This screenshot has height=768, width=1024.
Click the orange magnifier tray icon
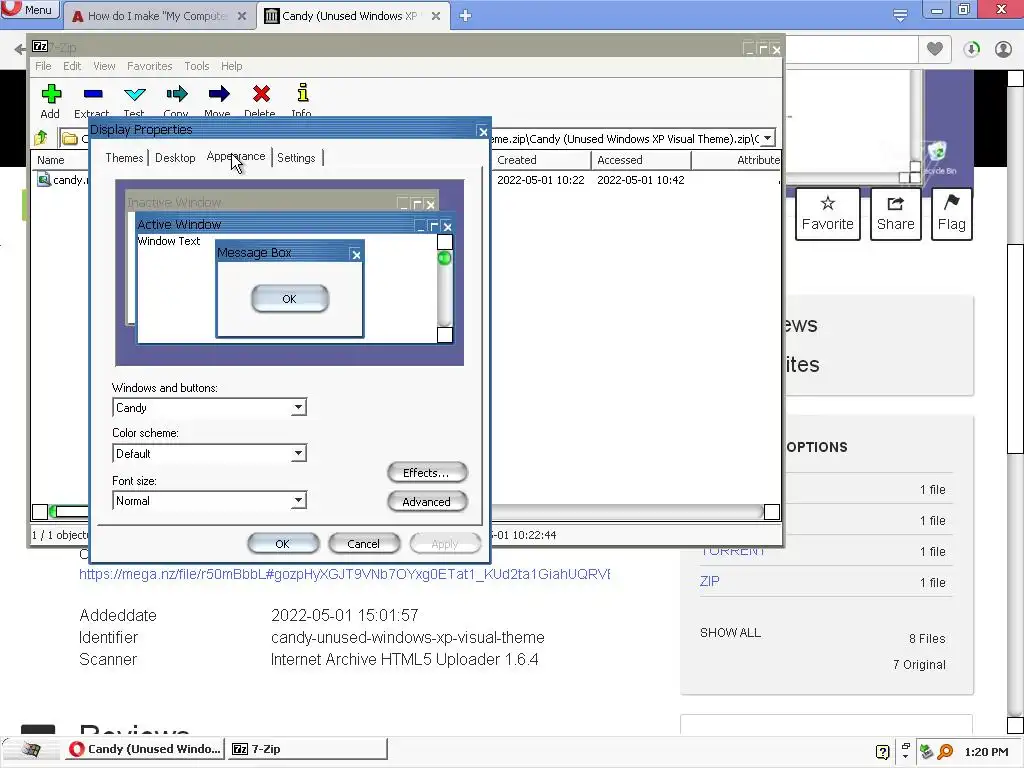pos(945,752)
